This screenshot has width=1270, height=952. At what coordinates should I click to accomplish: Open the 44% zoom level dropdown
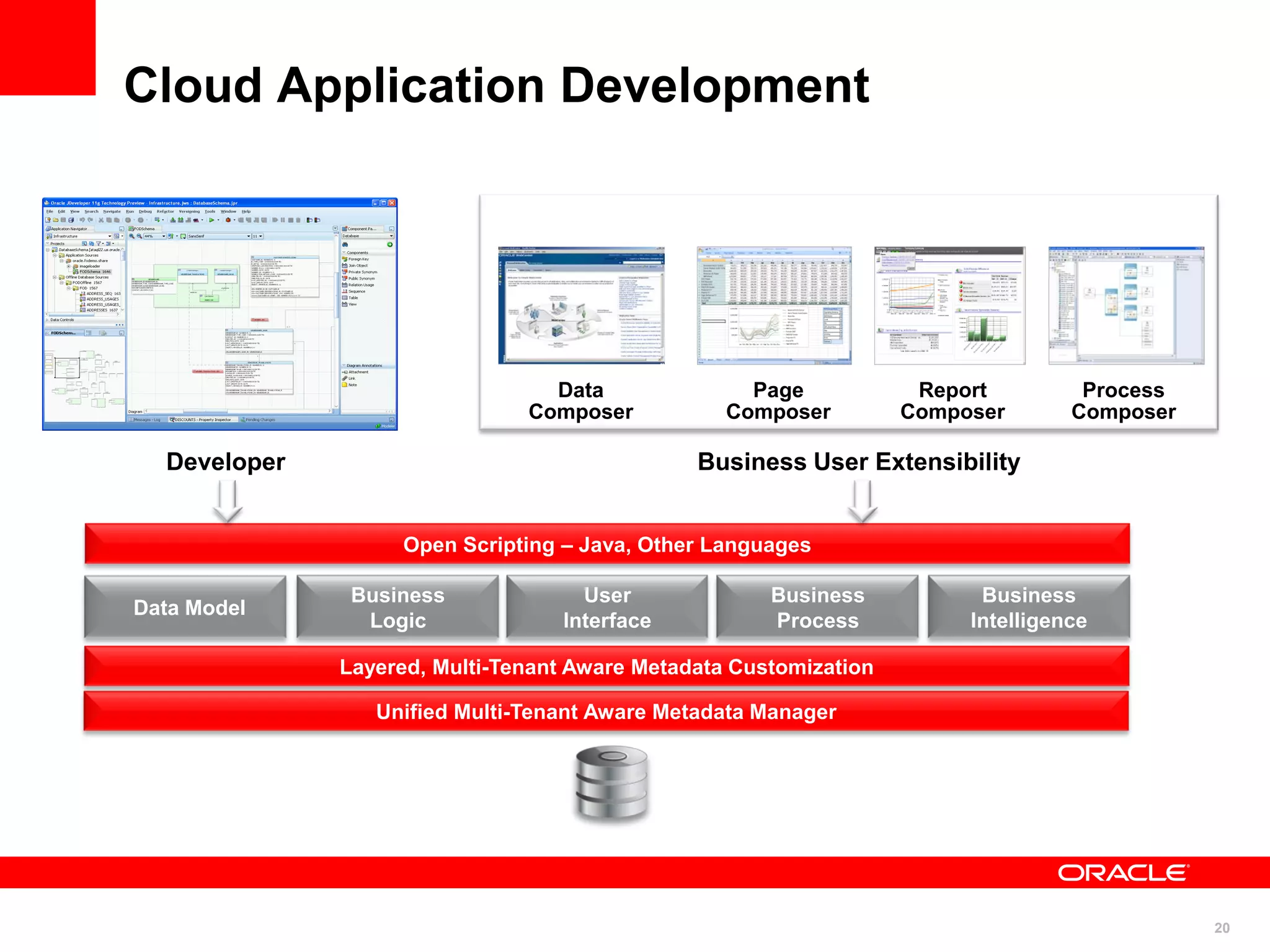(x=155, y=236)
